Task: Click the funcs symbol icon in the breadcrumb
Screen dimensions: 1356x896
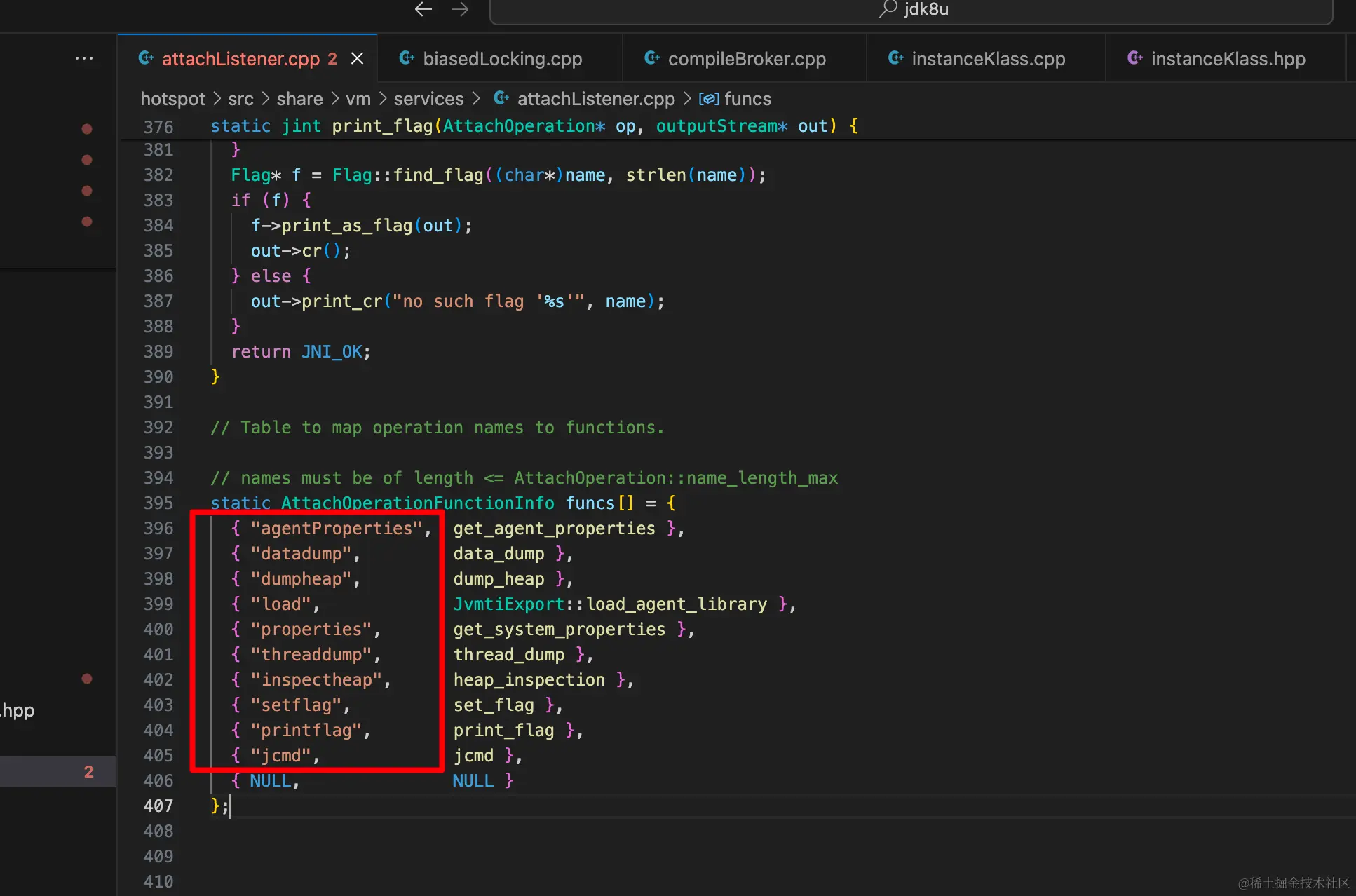Action: coord(709,99)
